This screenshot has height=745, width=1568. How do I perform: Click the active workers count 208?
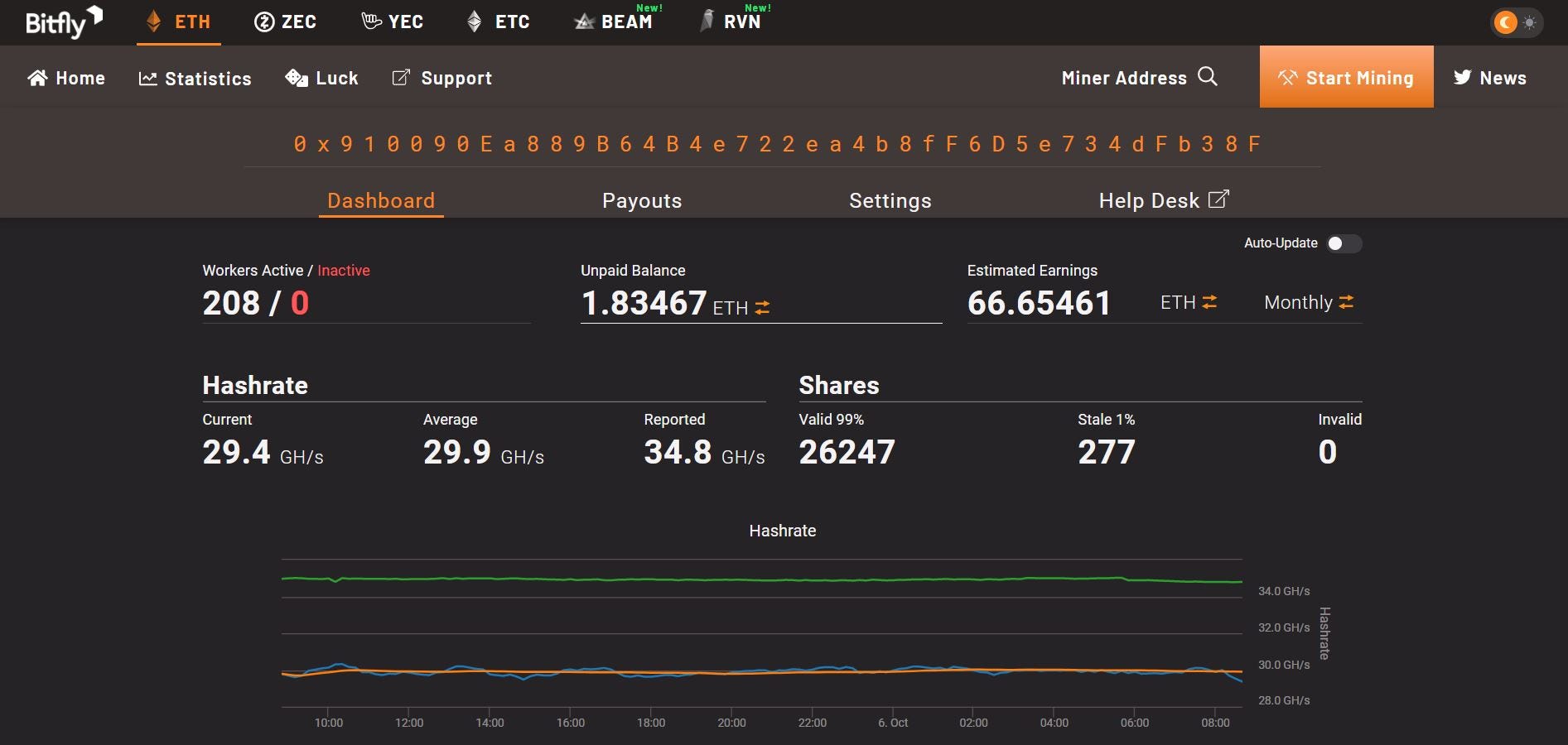tap(231, 303)
